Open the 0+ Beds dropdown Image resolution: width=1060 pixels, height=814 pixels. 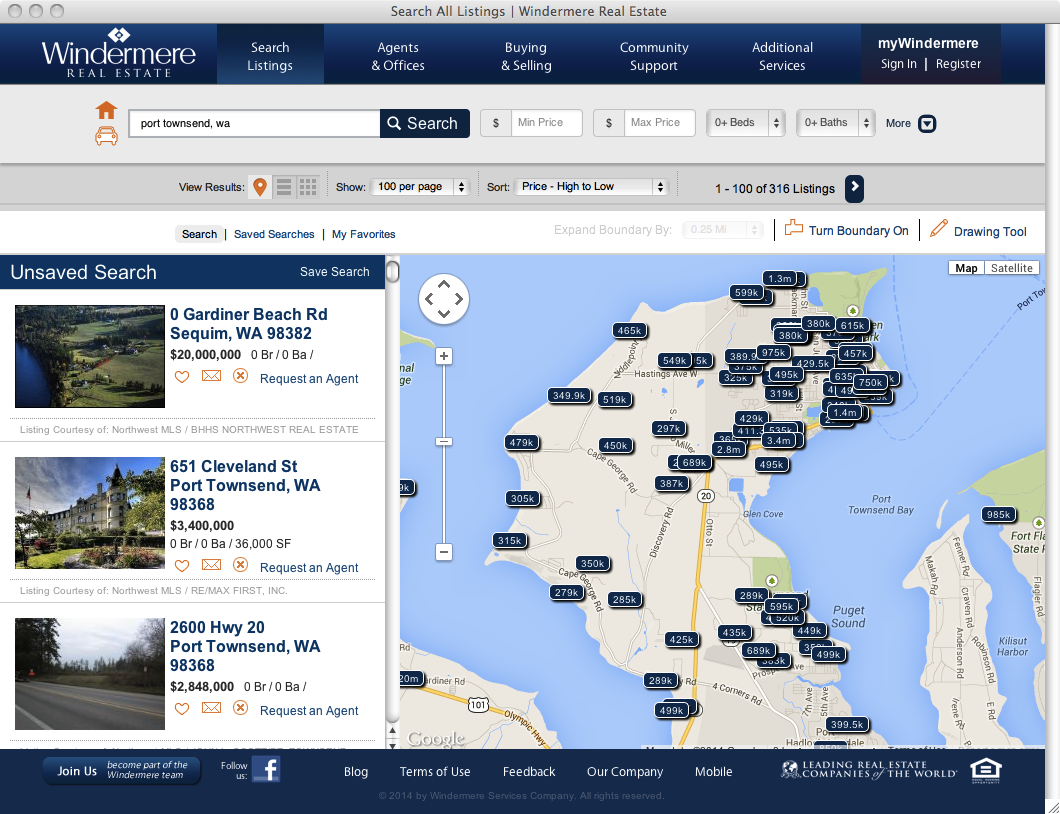(746, 123)
